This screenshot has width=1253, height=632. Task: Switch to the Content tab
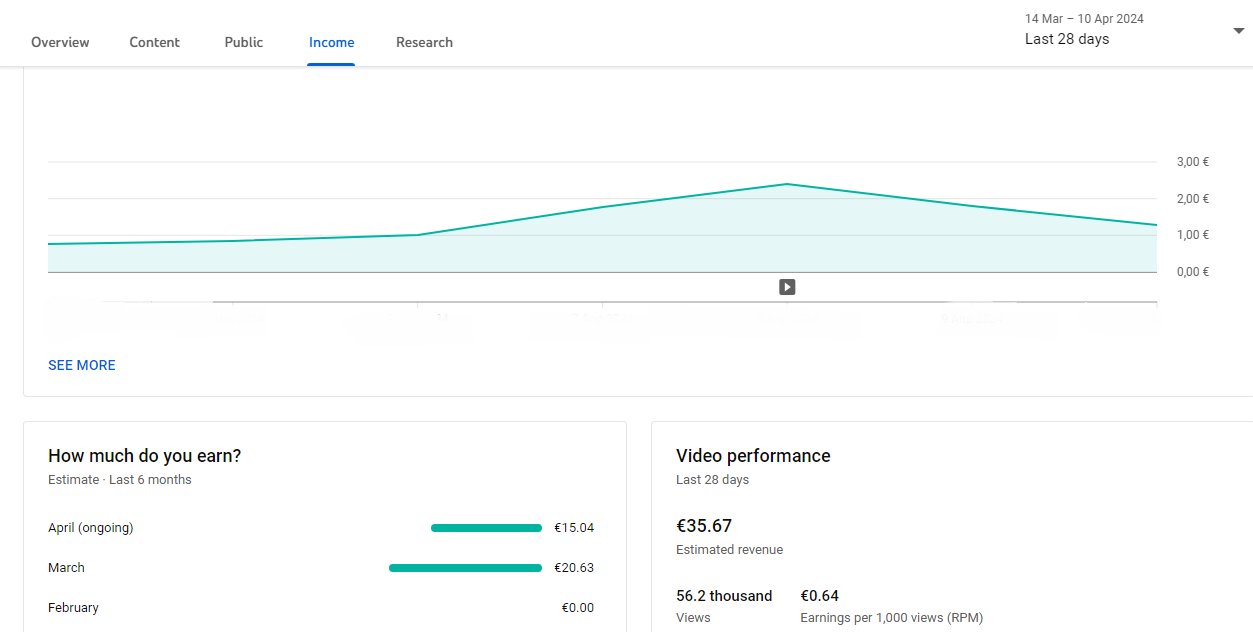pos(155,42)
